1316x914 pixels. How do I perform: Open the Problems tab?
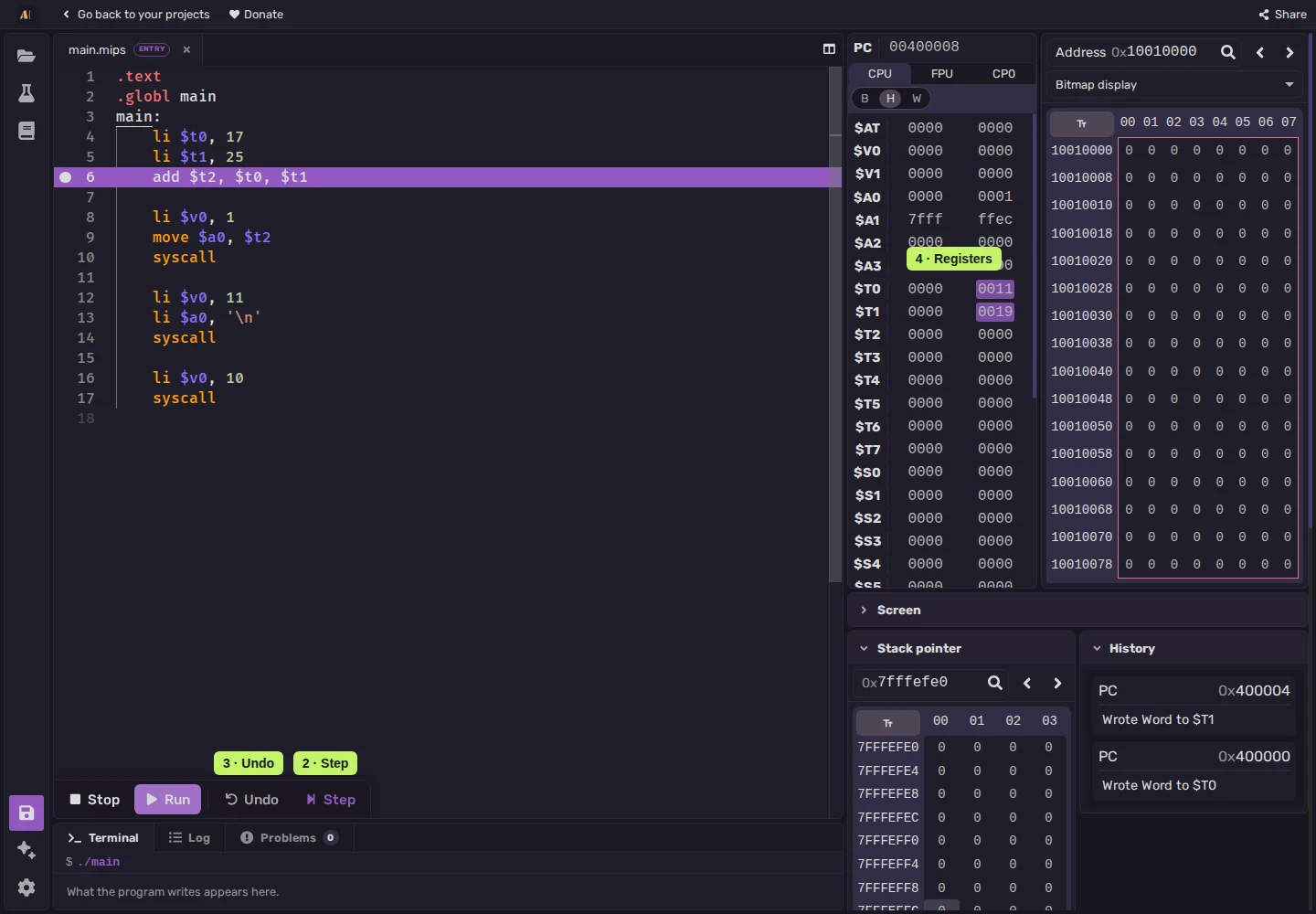[x=289, y=837]
